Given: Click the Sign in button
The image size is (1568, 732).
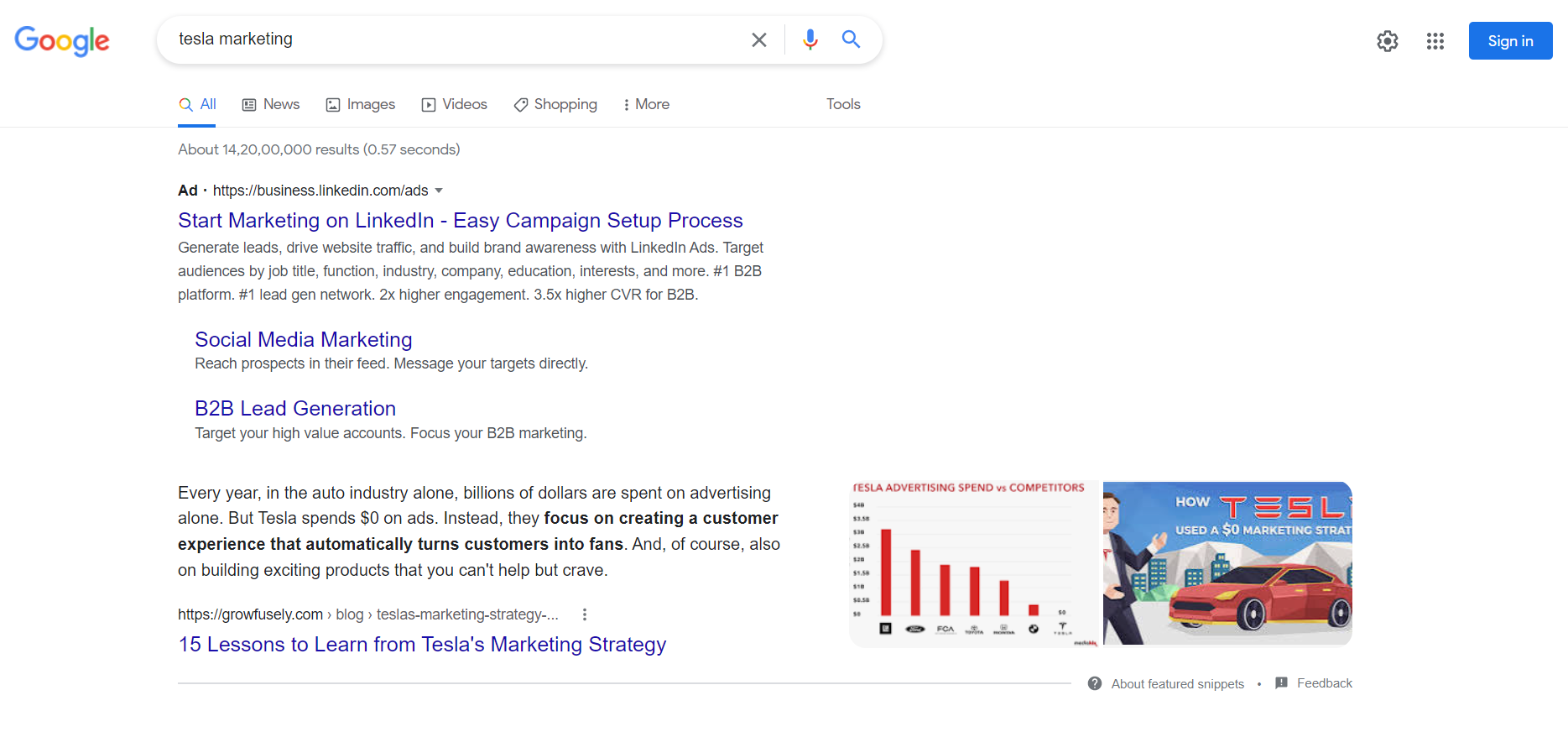Looking at the screenshot, I should [x=1510, y=41].
